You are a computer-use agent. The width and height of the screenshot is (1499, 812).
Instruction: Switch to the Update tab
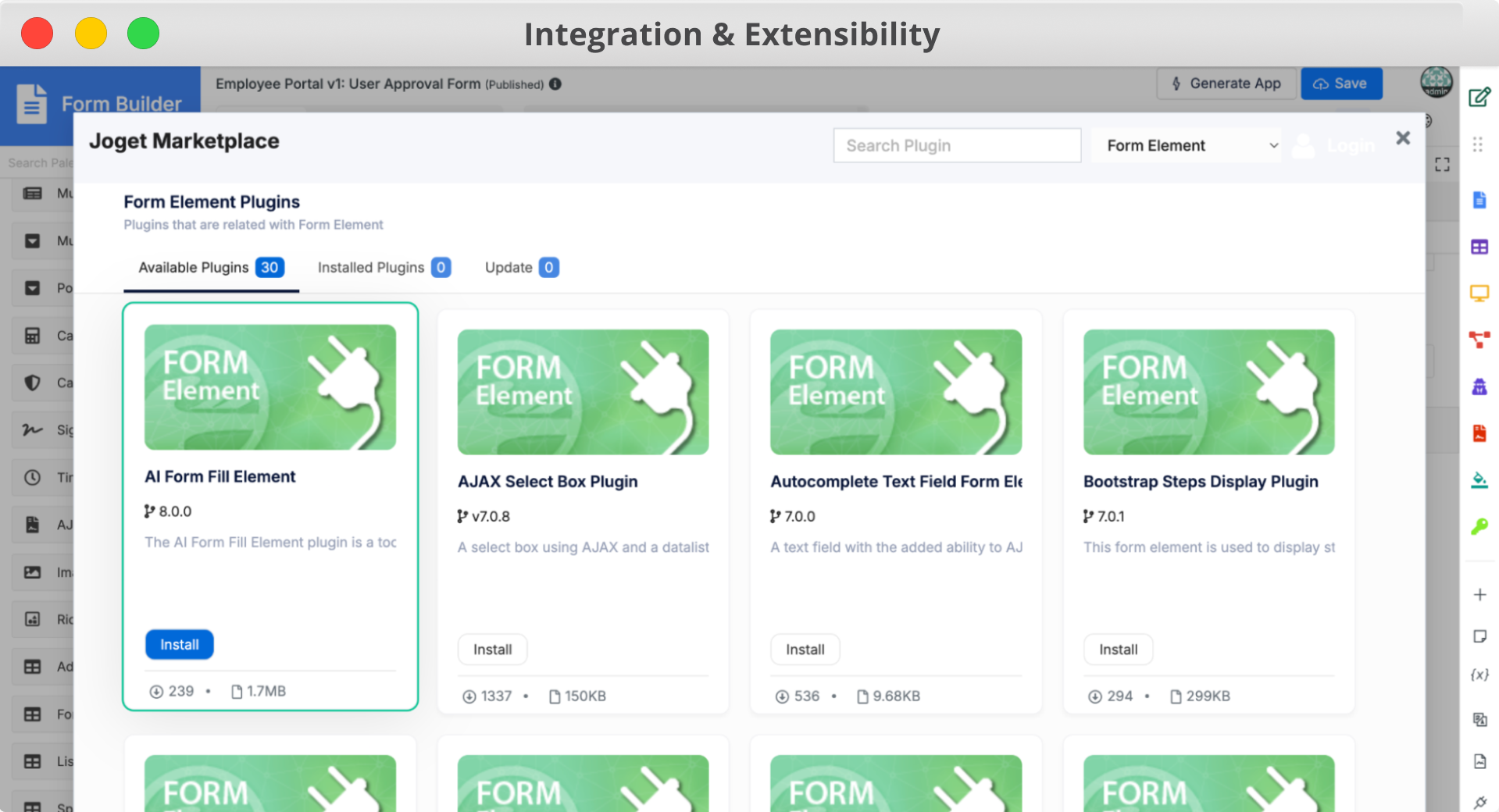pyautogui.click(x=521, y=268)
